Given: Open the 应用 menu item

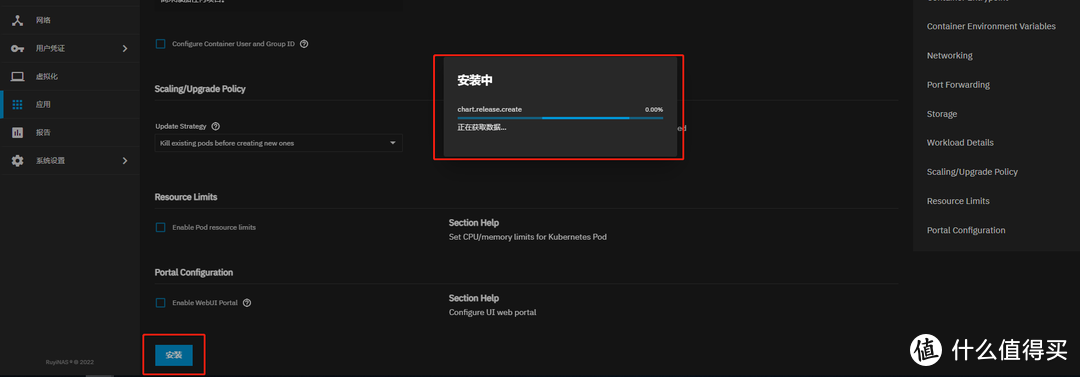Looking at the screenshot, I should [x=69, y=105].
